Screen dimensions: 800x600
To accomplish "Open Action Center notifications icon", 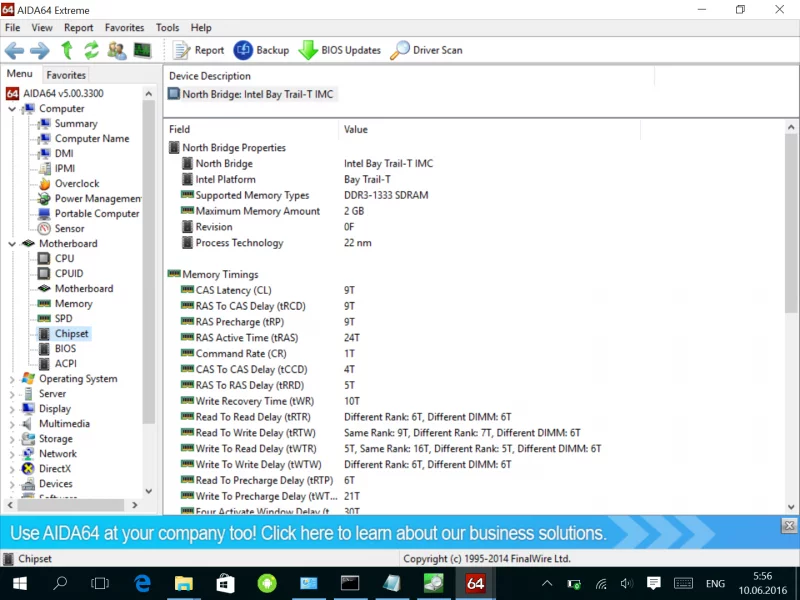I will coord(653,583).
